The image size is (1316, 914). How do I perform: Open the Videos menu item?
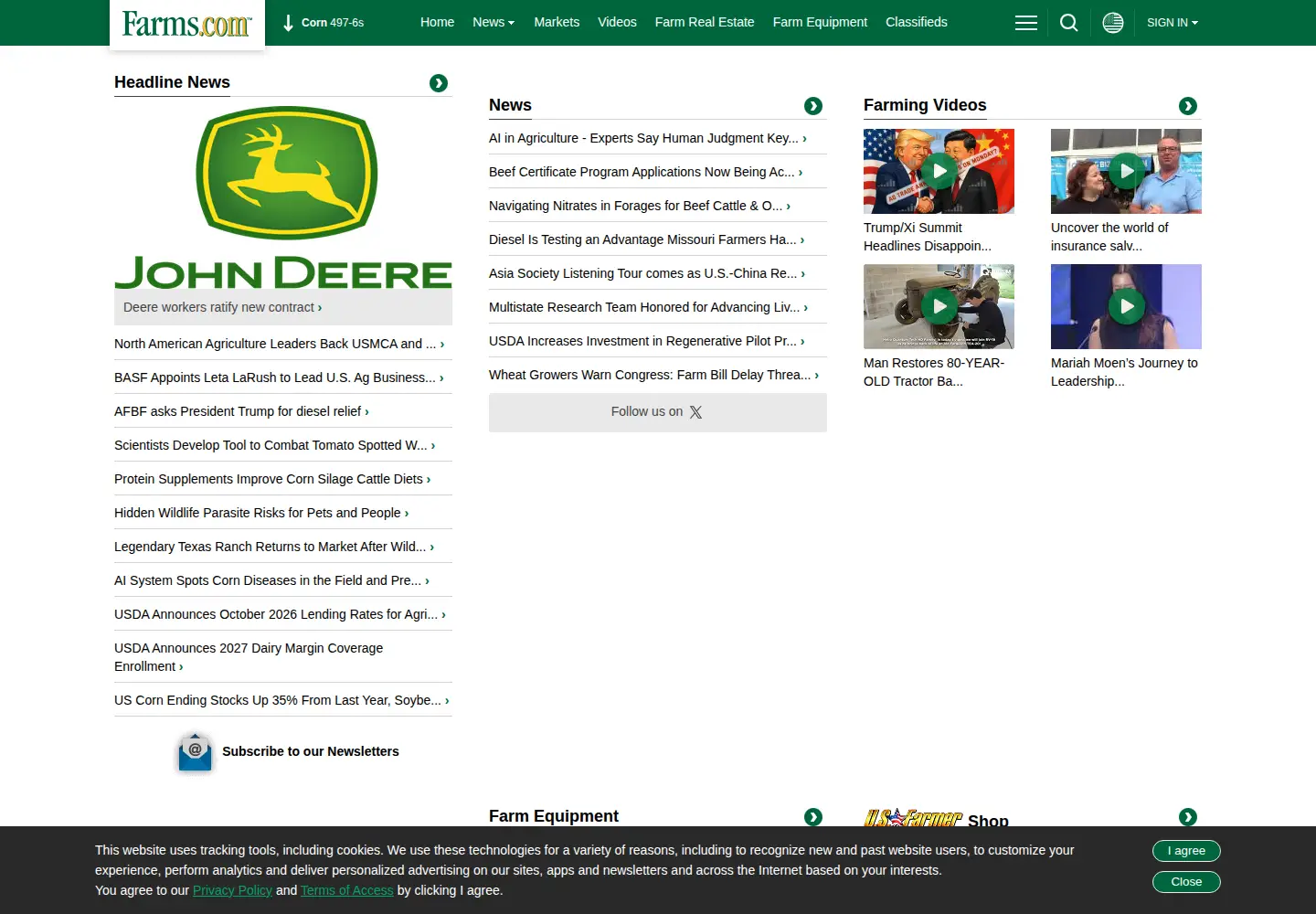pyautogui.click(x=617, y=22)
